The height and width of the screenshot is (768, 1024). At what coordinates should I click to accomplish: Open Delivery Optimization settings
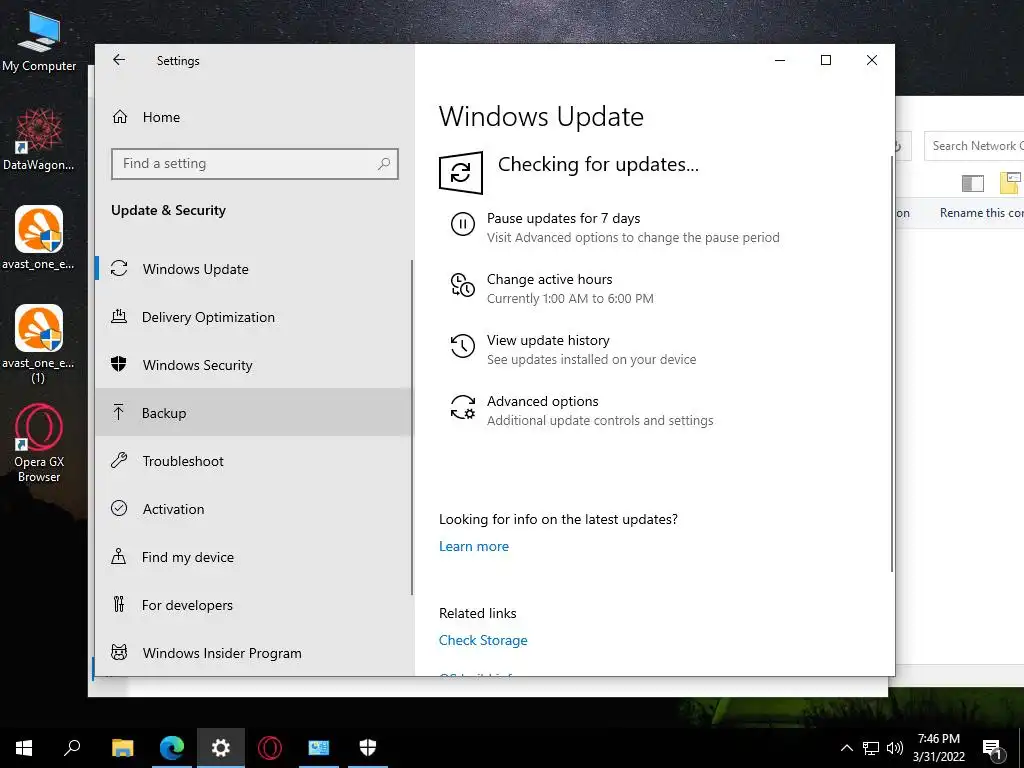253,317
